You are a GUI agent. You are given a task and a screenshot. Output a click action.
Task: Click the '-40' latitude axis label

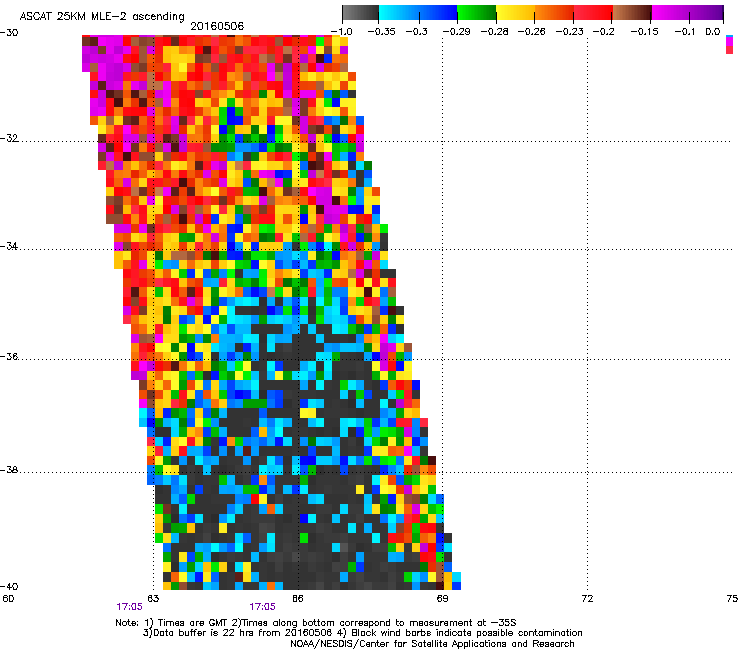coord(9,586)
